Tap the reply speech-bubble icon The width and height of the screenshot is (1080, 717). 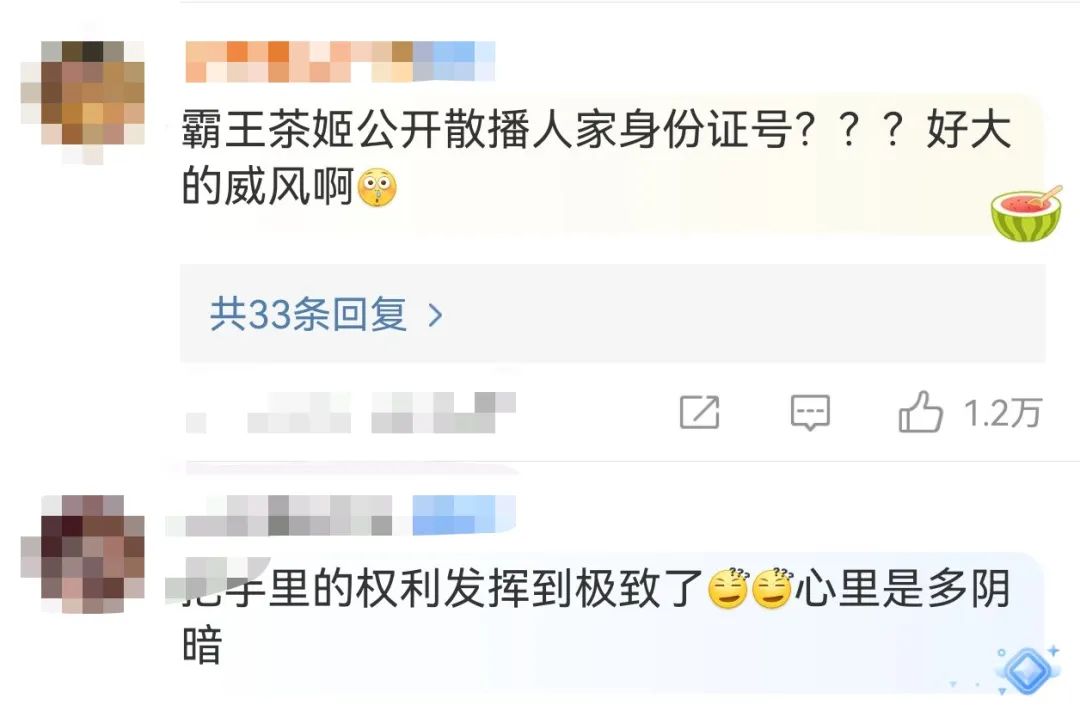pyautogui.click(x=810, y=413)
